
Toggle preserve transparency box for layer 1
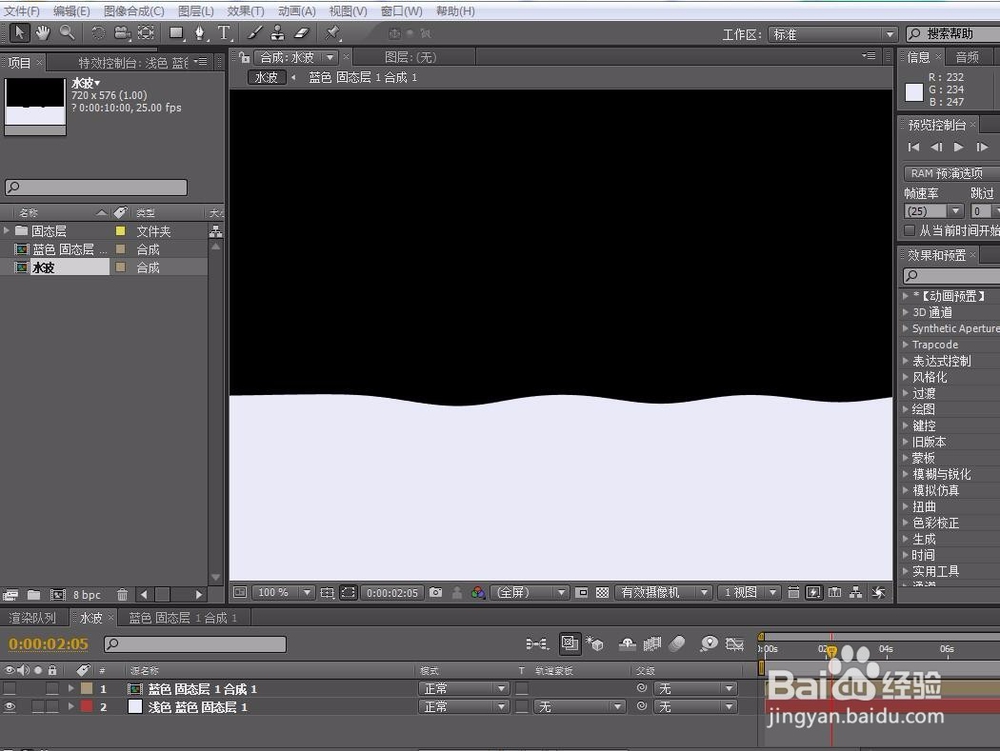tap(522, 689)
